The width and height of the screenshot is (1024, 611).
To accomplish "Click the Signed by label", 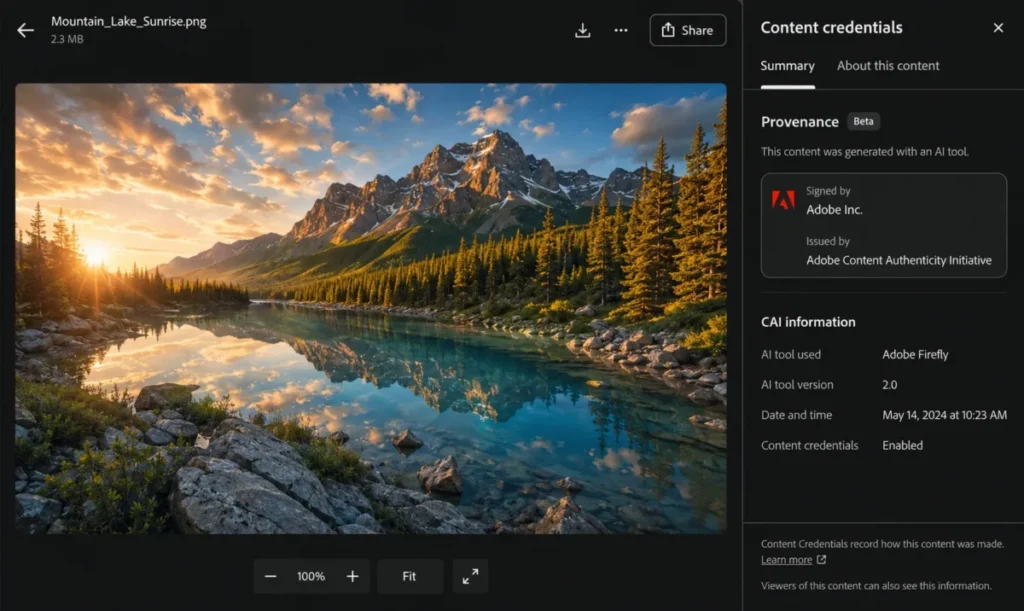I will (x=828, y=191).
